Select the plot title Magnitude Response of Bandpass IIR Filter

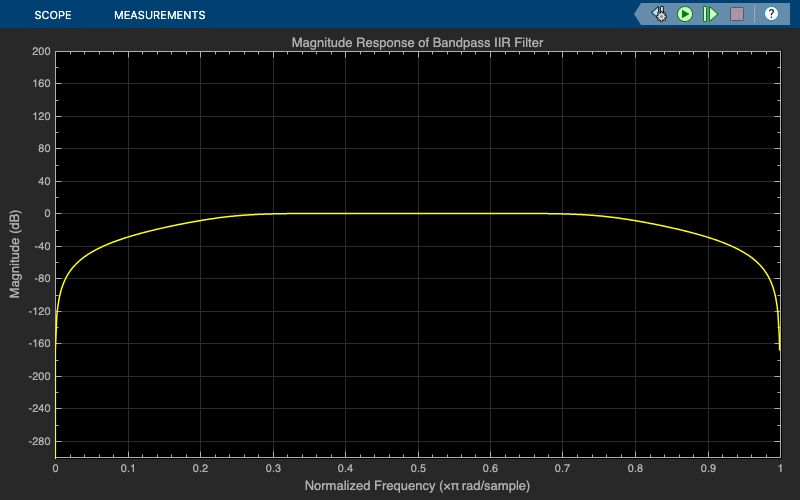pos(417,42)
